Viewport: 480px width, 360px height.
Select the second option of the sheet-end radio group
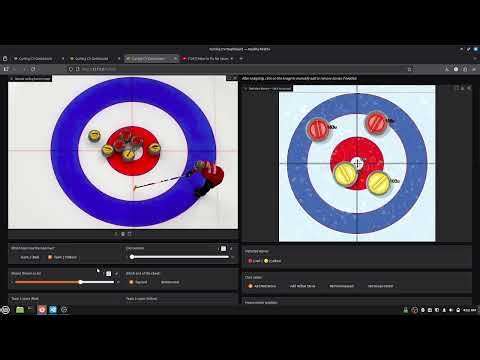coord(167,282)
